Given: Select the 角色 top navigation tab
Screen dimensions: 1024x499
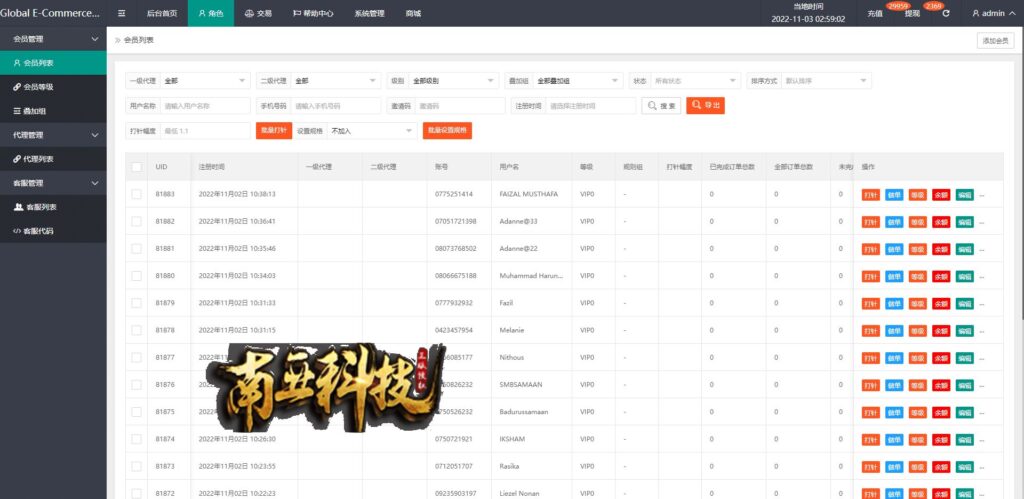Looking at the screenshot, I should click(211, 13).
